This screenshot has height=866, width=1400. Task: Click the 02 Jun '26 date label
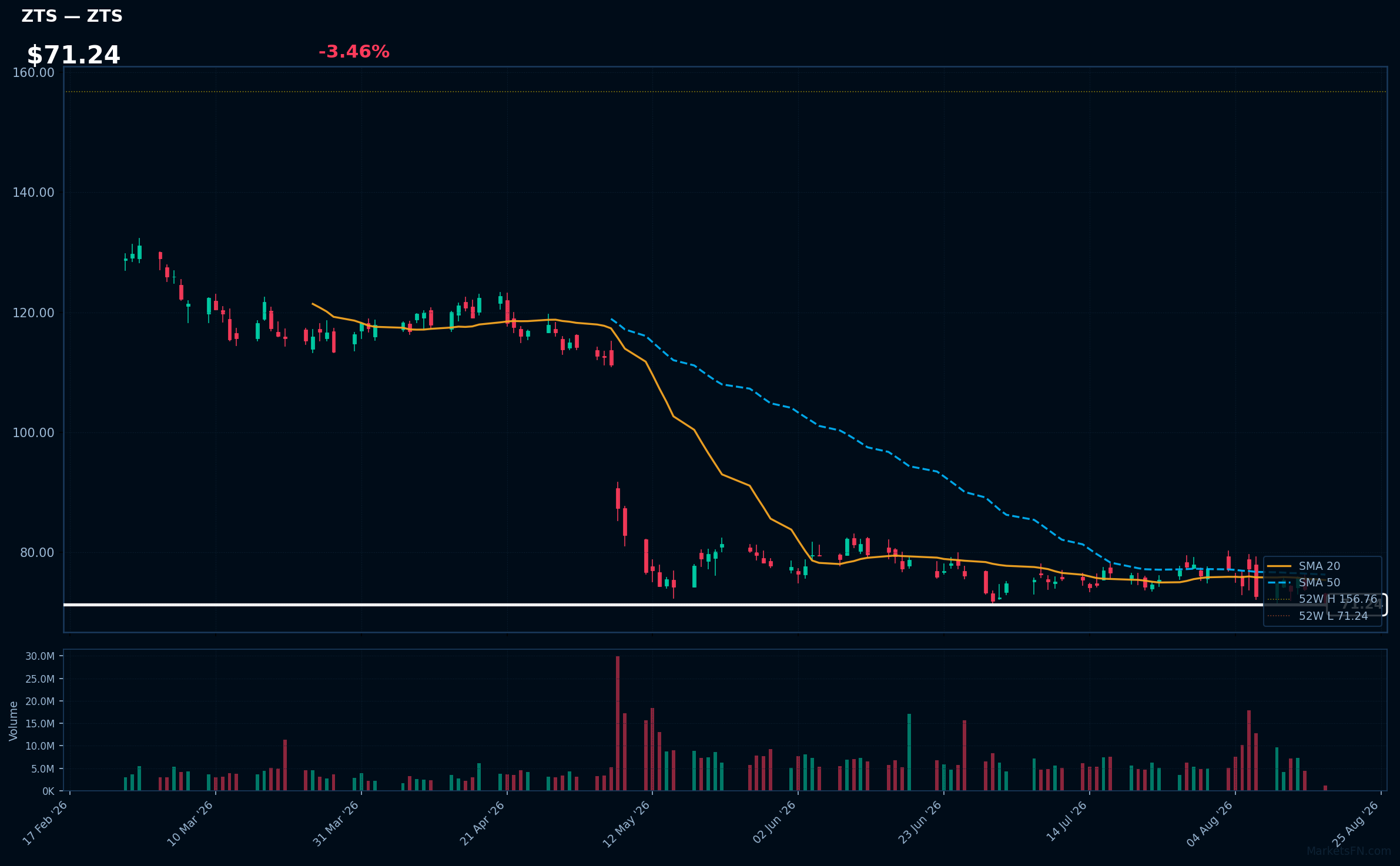[775, 823]
